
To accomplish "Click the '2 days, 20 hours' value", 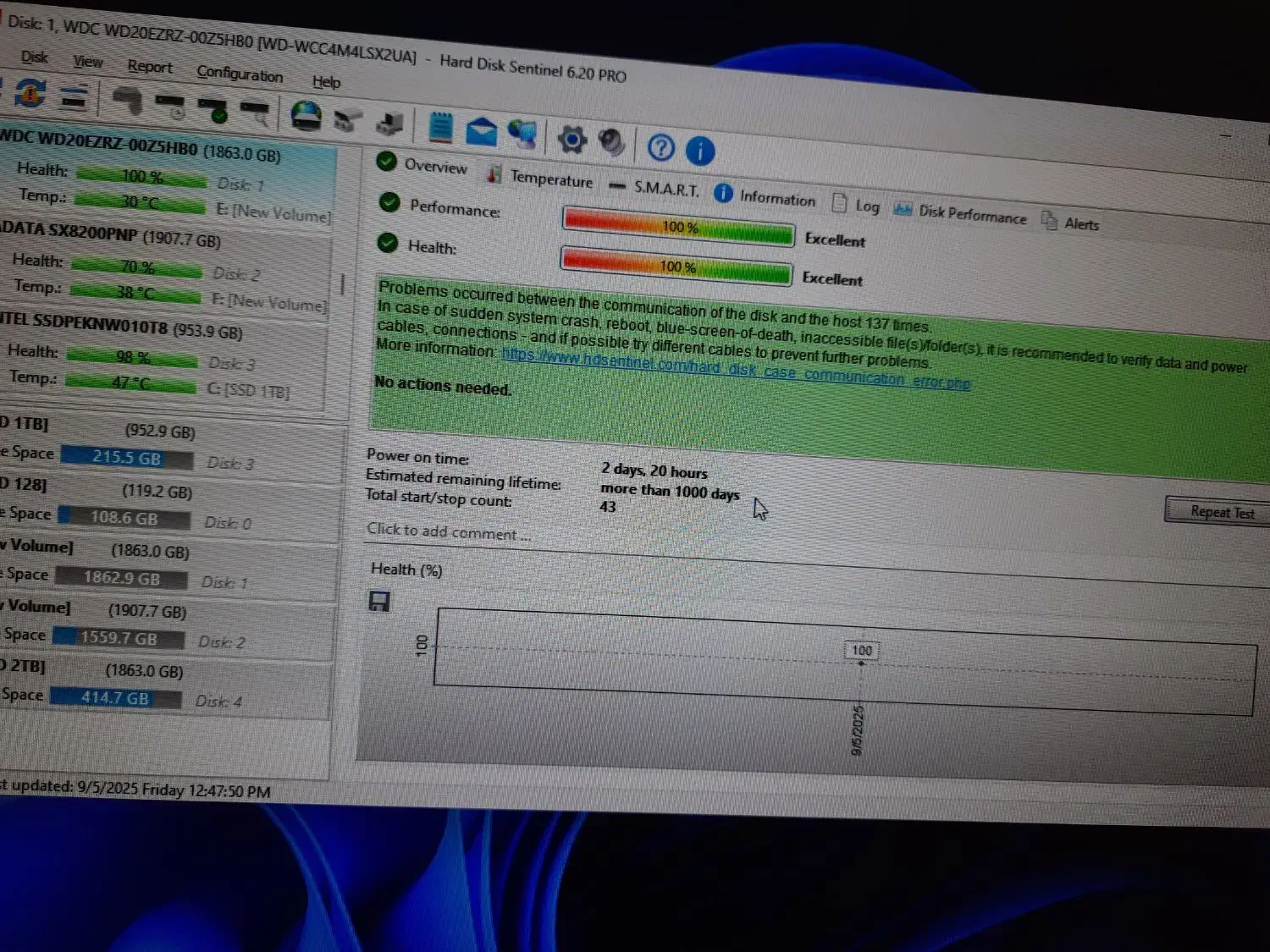I will (x=654, y=470).
